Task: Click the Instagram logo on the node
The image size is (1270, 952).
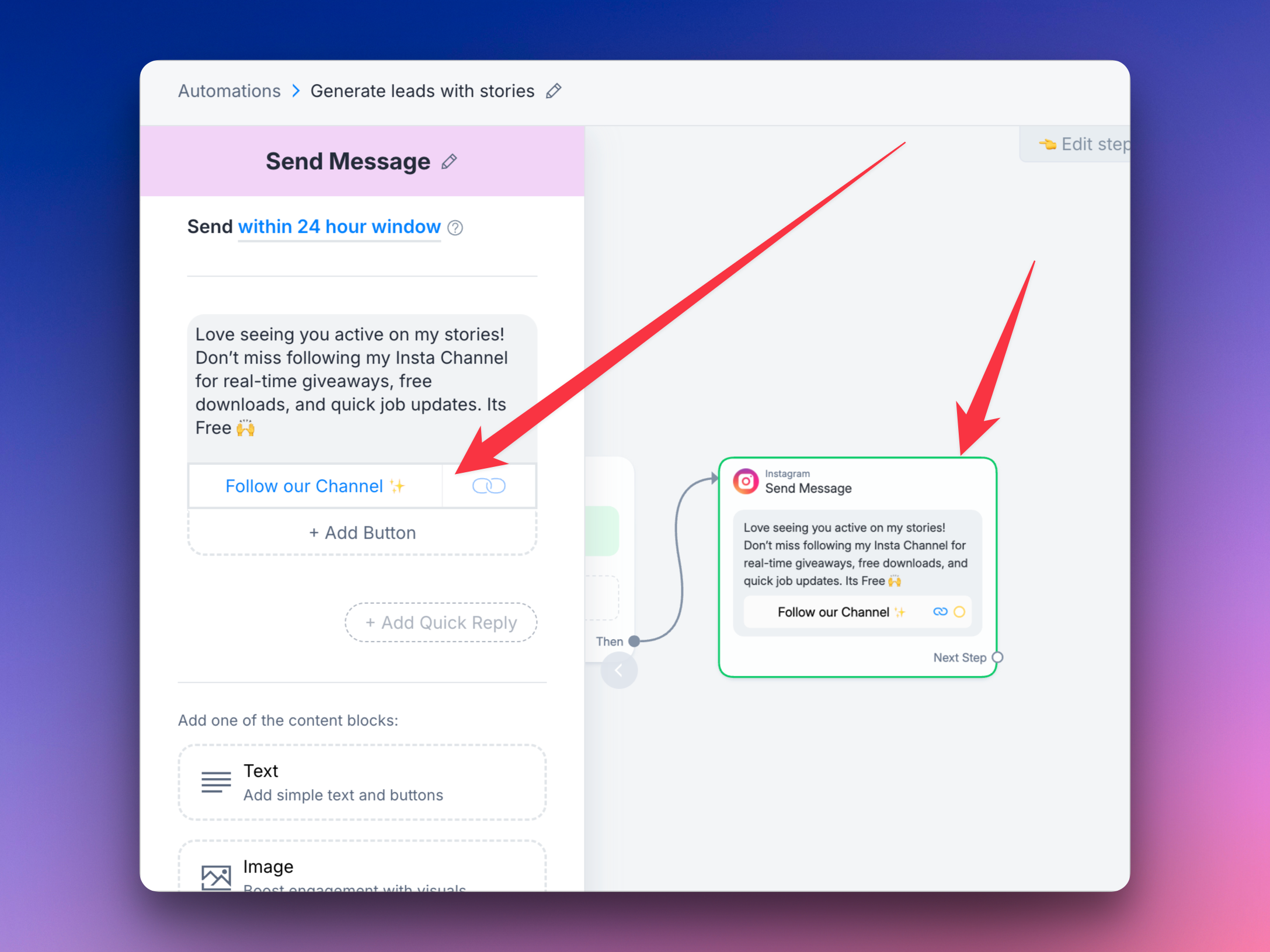Action: 746,481
